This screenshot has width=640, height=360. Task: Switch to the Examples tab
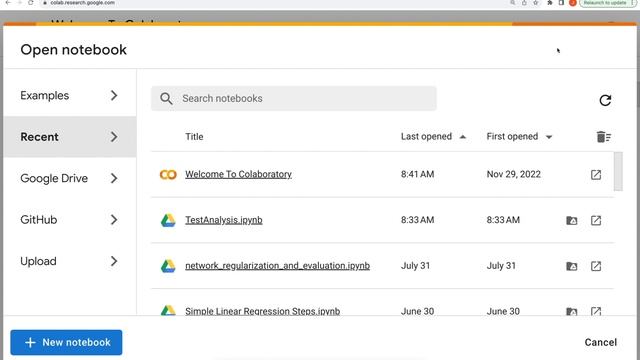point(70,96)
